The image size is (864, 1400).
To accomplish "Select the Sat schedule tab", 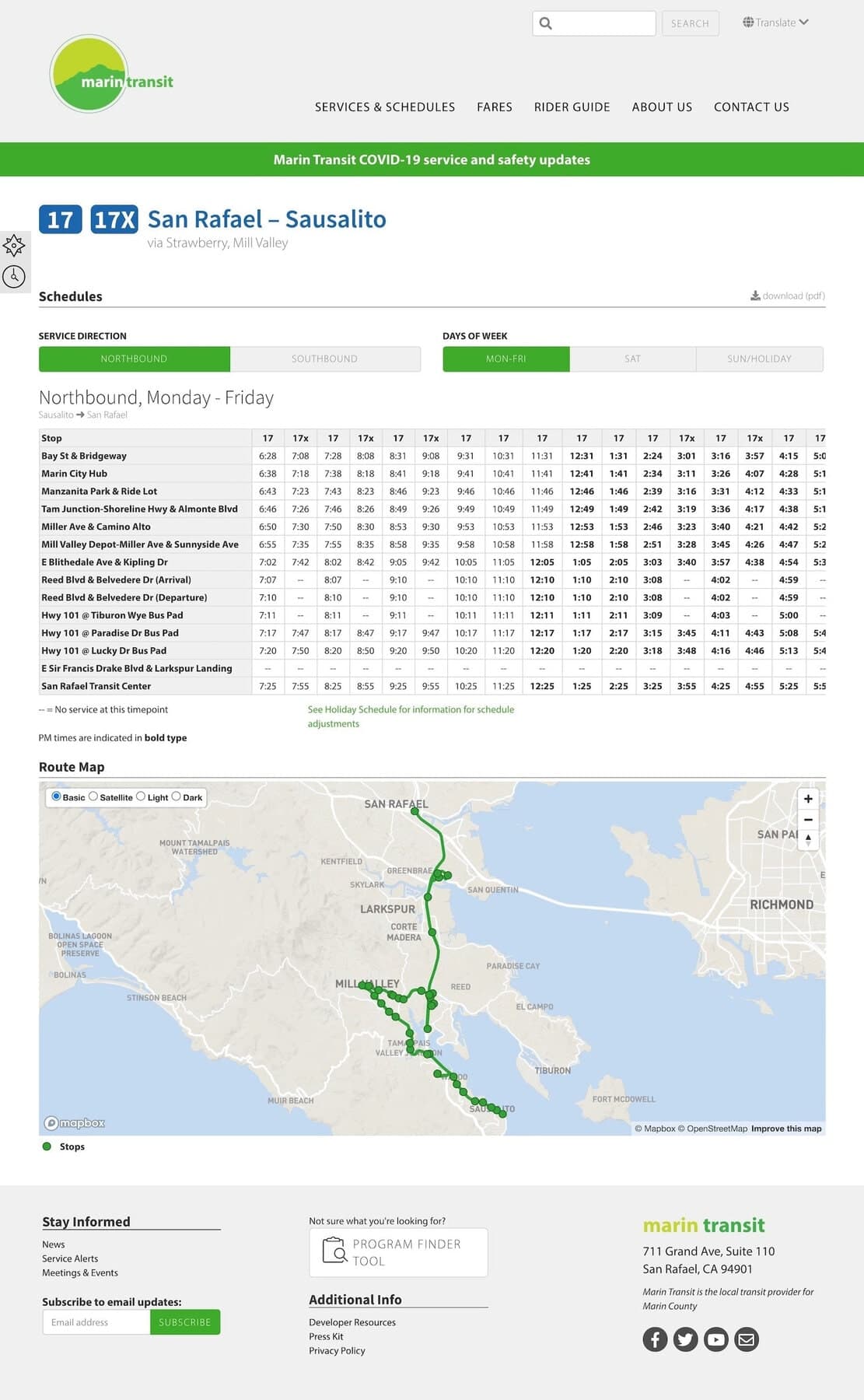I will click(633, 359).
